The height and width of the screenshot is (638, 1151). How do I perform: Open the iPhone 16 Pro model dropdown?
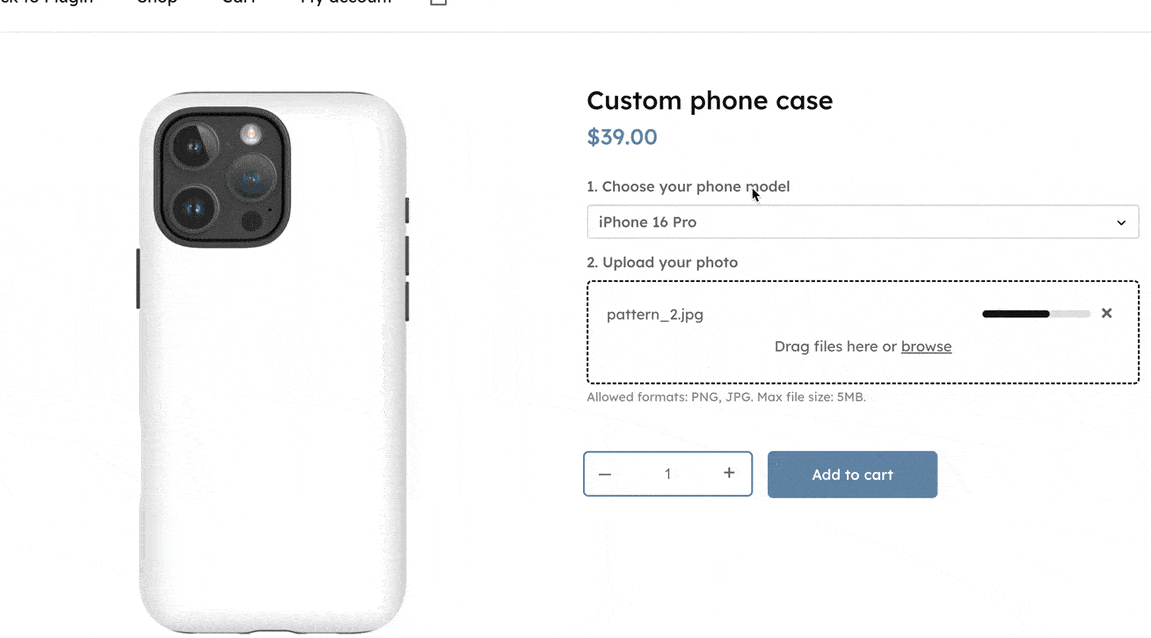[x=862, y=222]
